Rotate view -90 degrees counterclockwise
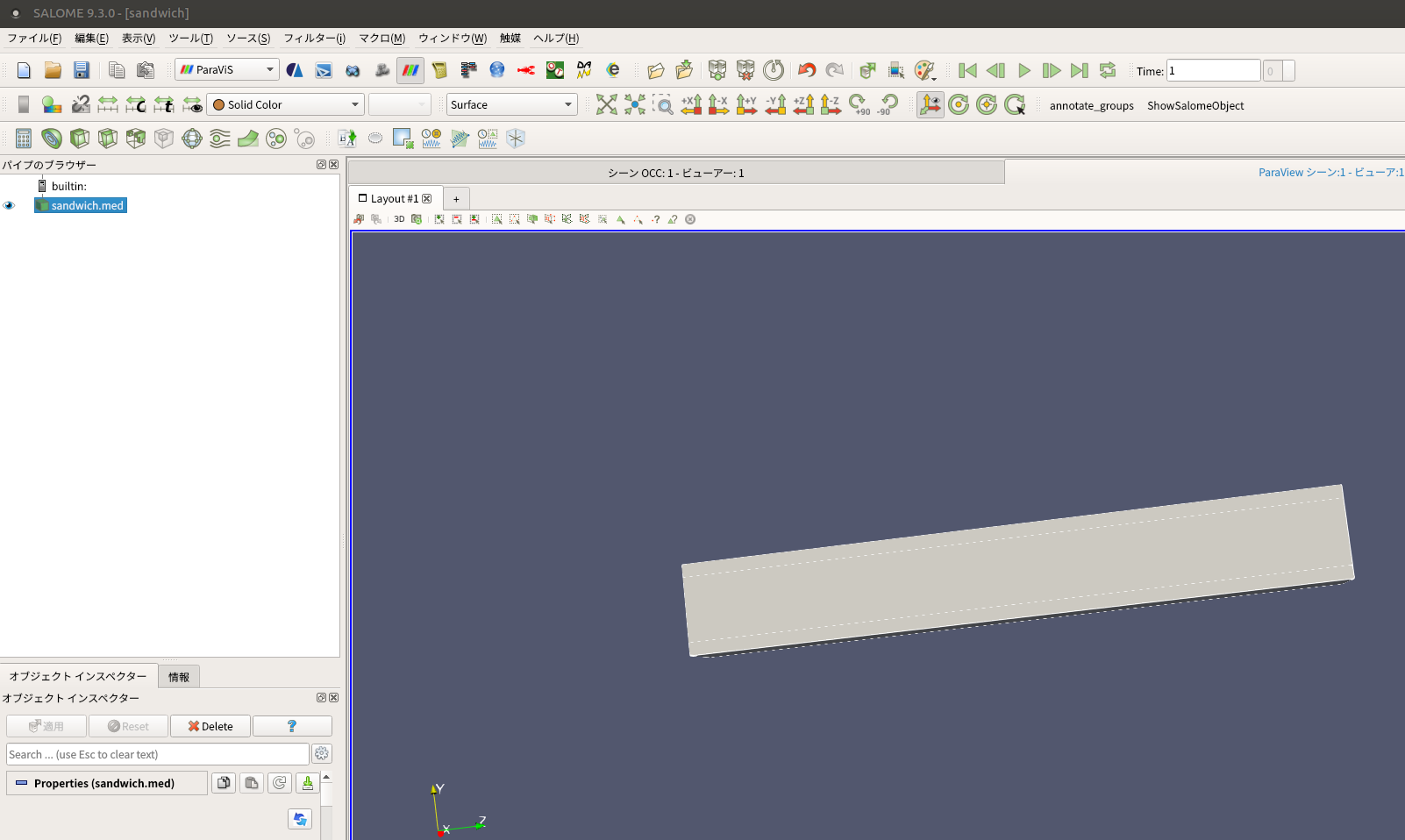Viewport: 1405px width, 840px height. [x=888, y=104]
